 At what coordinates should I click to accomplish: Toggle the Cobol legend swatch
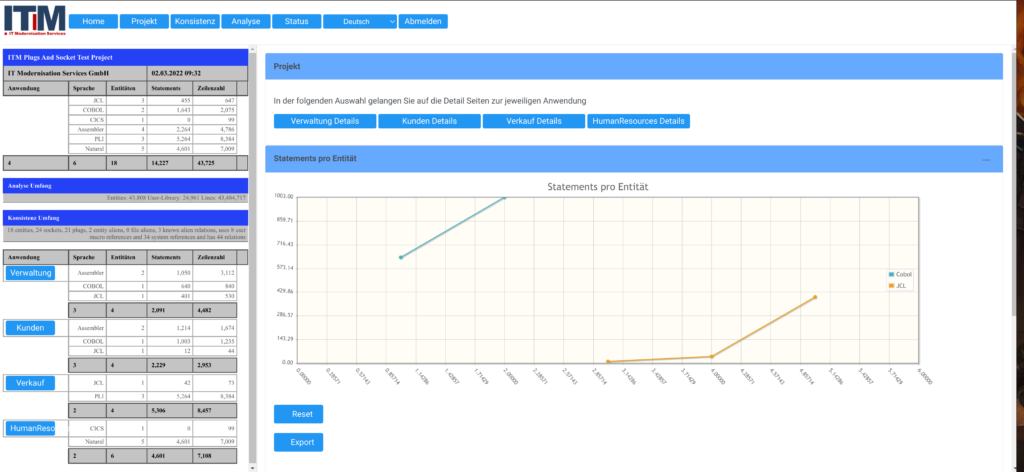point(891,274)
